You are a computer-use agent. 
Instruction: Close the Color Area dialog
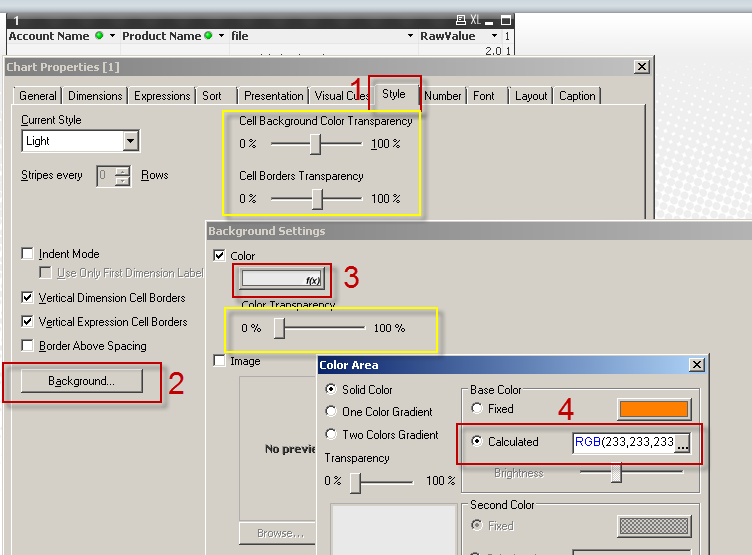(696, 366)
